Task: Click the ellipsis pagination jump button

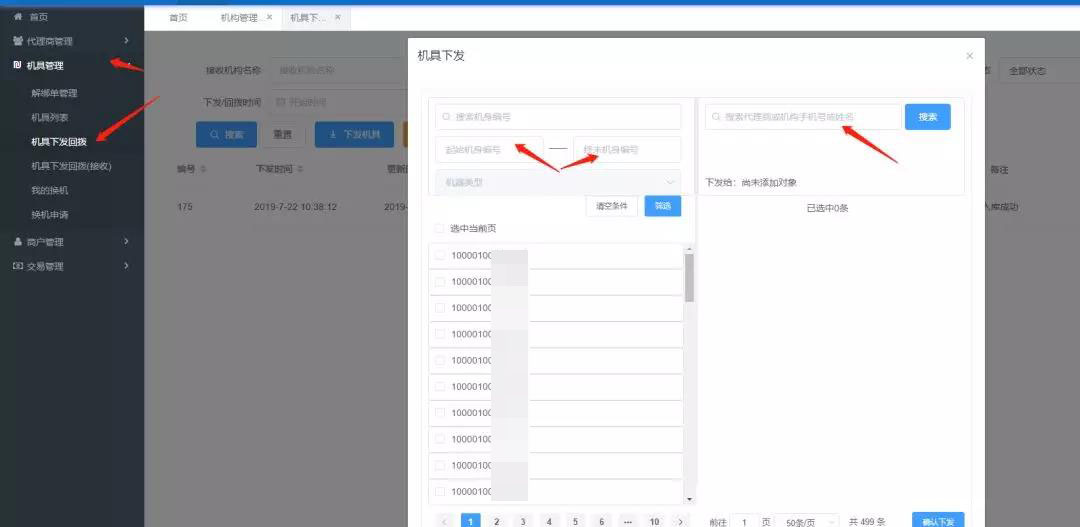Action: [627, 521]
